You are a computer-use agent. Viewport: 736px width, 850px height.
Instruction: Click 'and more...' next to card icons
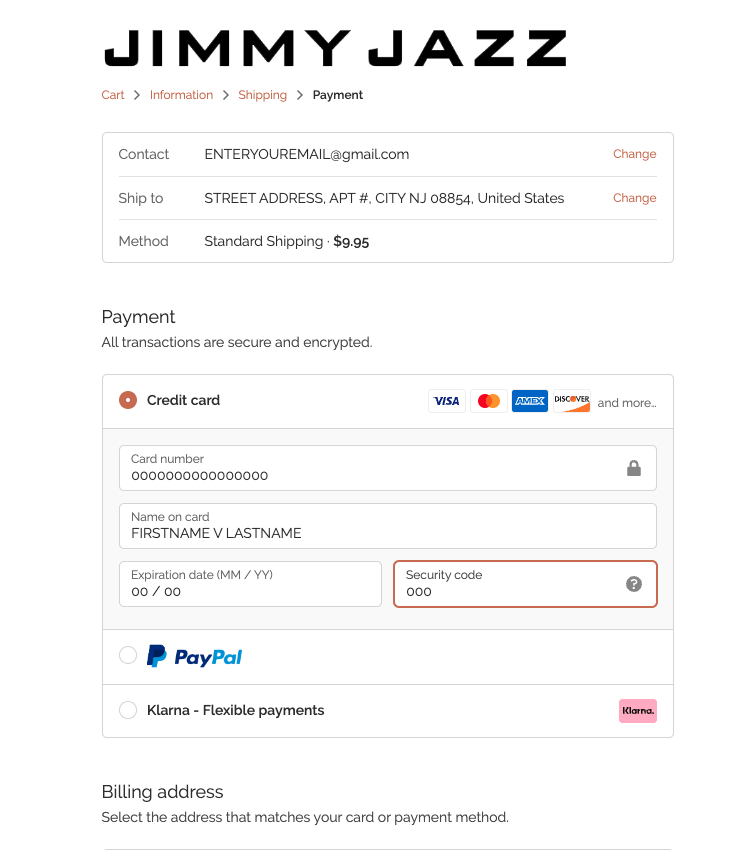coord(625,402)
